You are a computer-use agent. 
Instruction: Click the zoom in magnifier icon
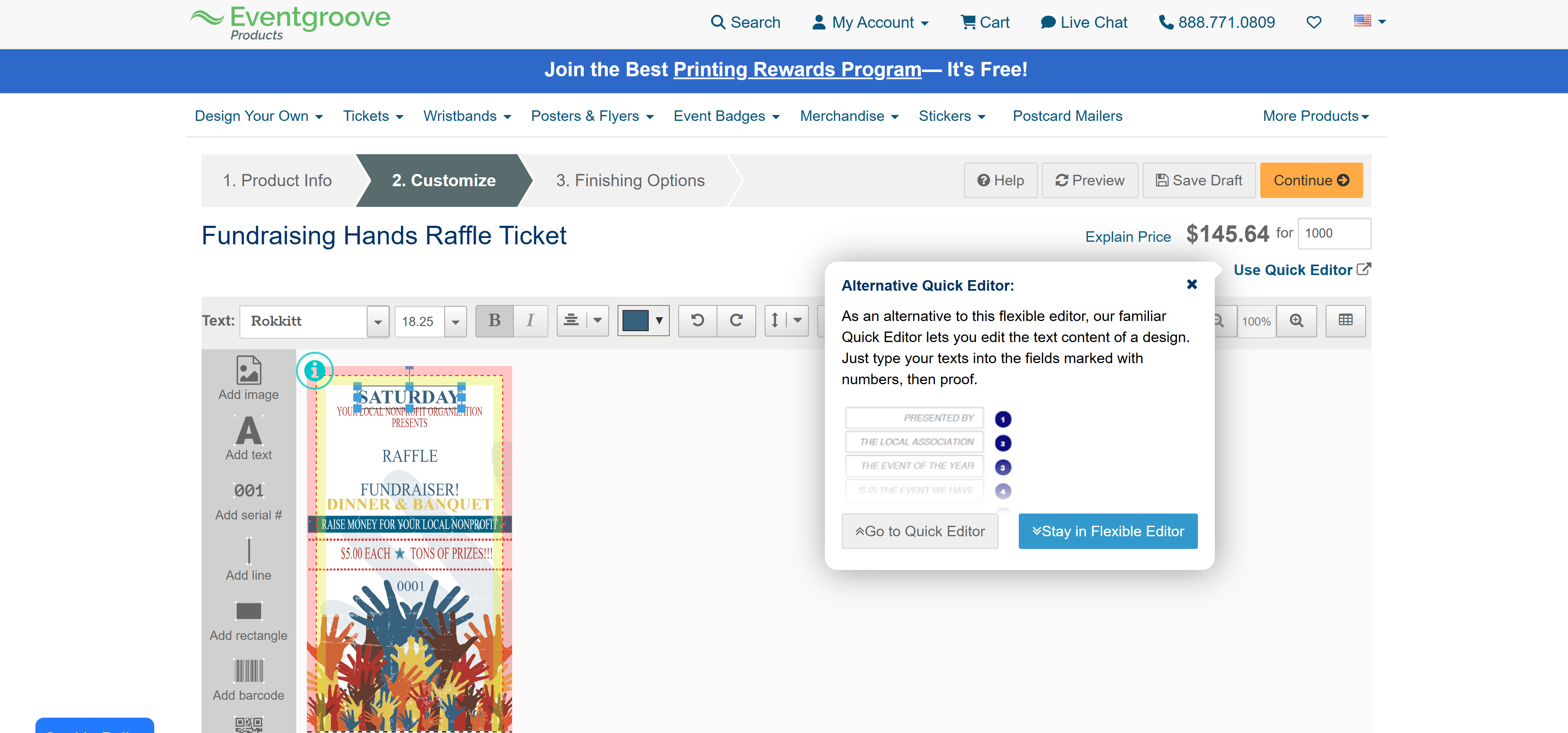pos(1296,321)
